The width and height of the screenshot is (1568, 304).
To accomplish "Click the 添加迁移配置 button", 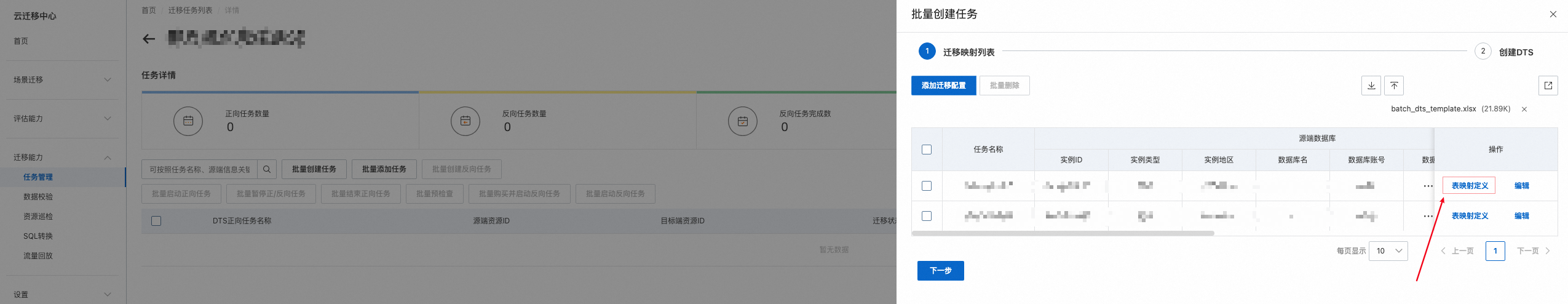I will (943, 86).
